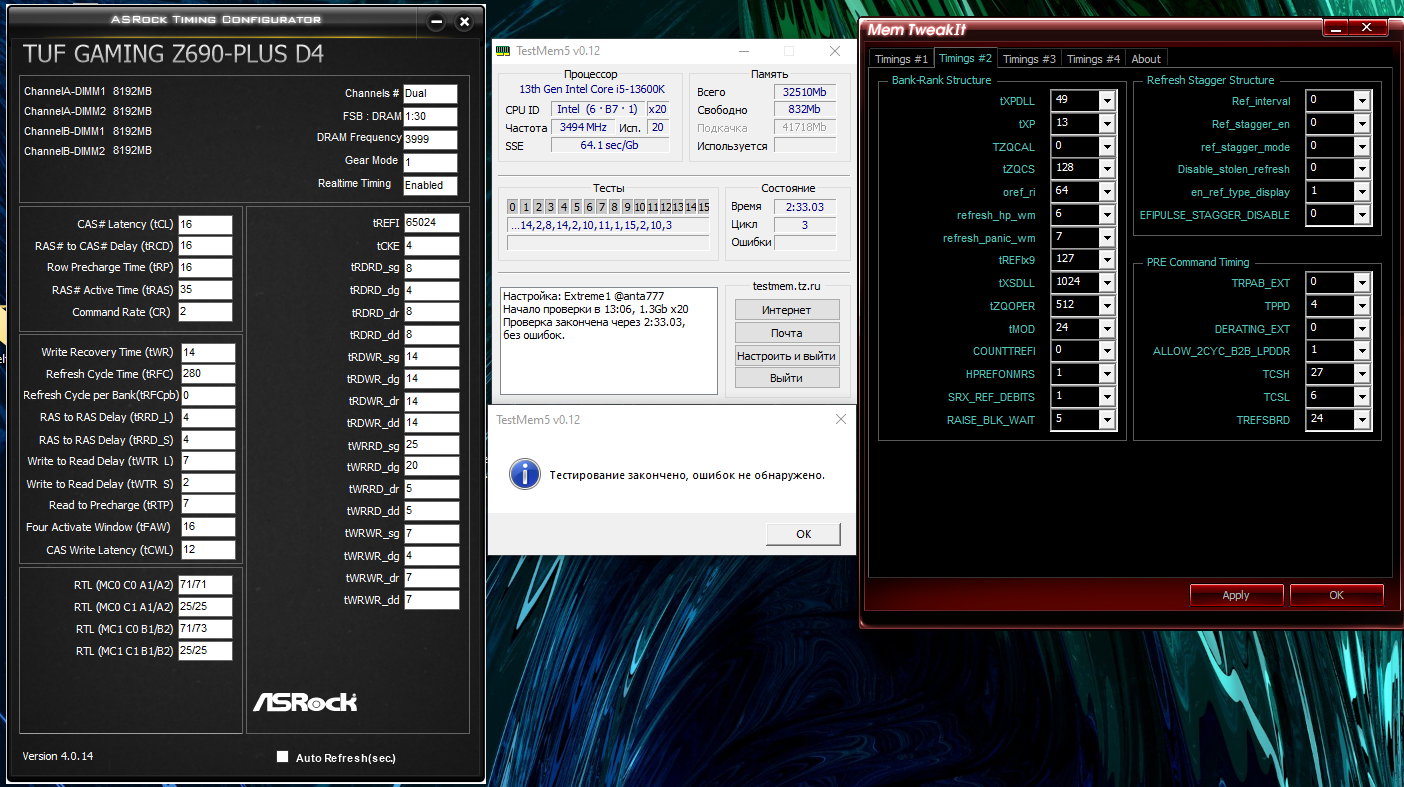This screenshot has width=1404, height=787.
Task: Click the Выйти button in TestMem5
Action: click(x=786, y=378)
